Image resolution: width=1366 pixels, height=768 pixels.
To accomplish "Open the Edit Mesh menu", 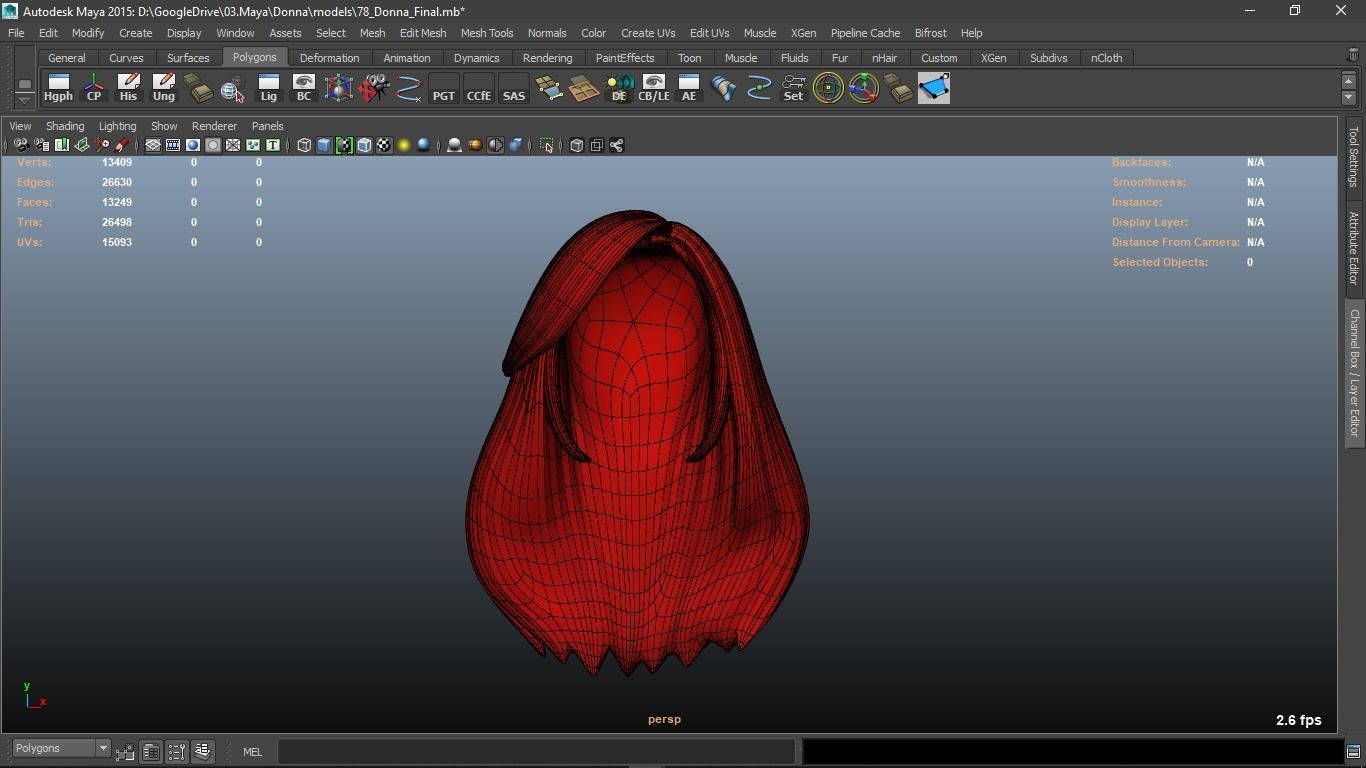I will (422, 33).
